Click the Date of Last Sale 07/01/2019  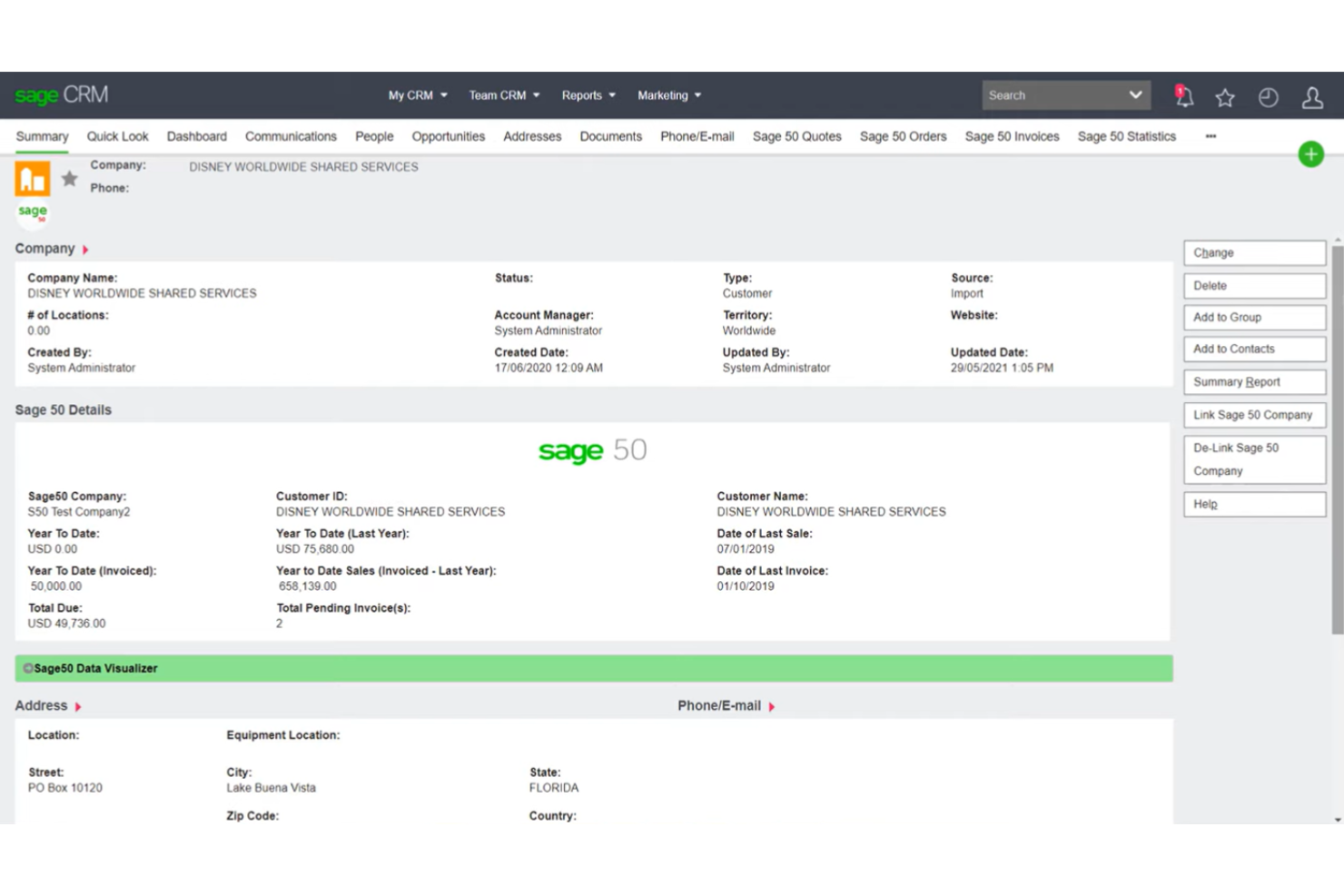click(746, 549)
